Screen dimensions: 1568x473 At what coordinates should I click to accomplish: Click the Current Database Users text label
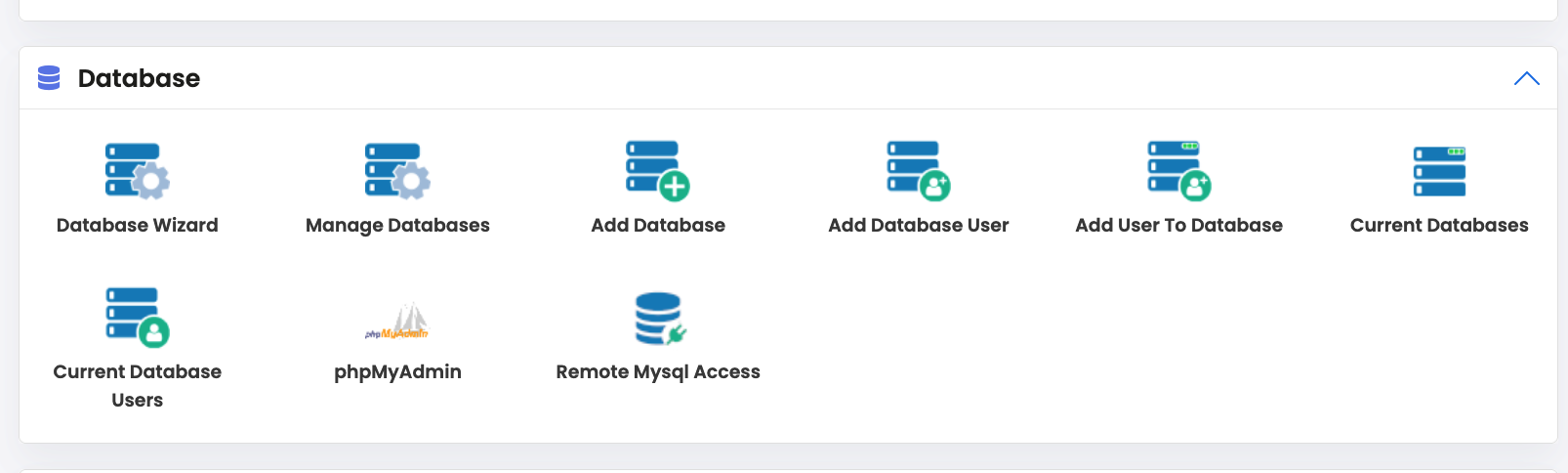[137, 385]
